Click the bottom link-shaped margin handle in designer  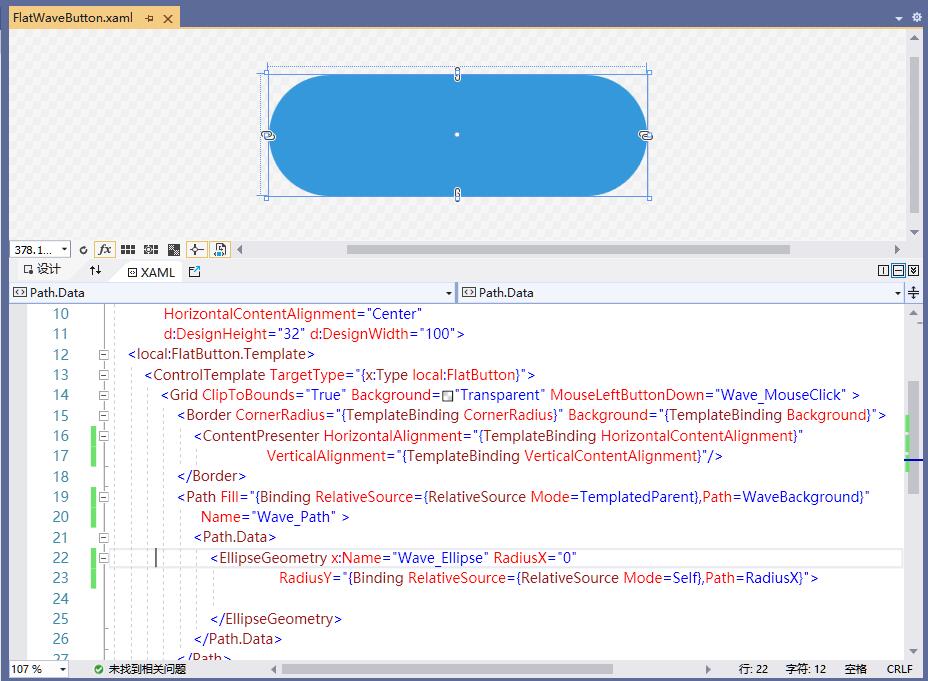457,194
